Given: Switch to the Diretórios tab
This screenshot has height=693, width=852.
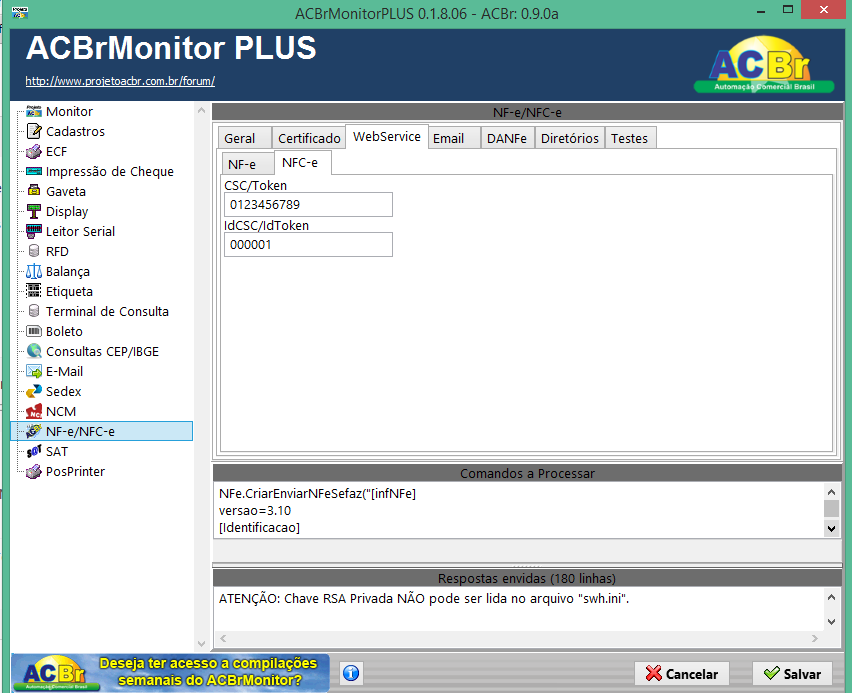Looking at the screenshot, I should tap(569, 138).
